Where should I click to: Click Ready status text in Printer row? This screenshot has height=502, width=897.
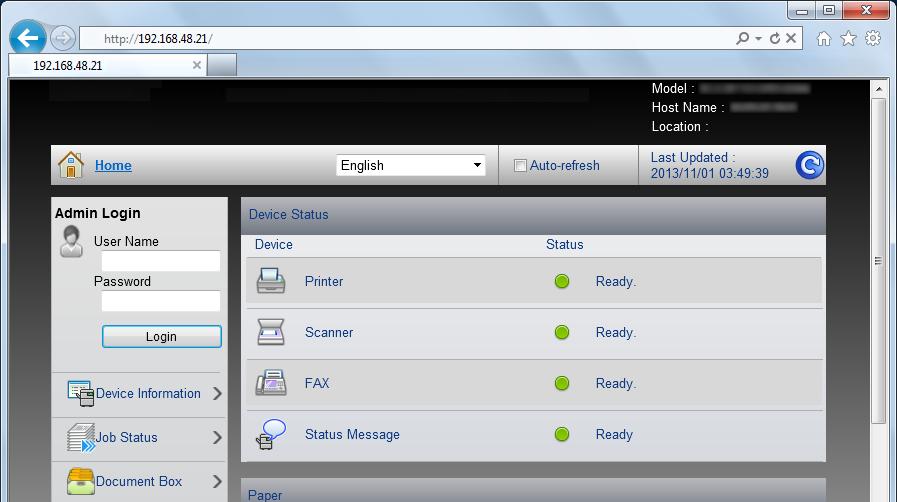click(616, 281)
